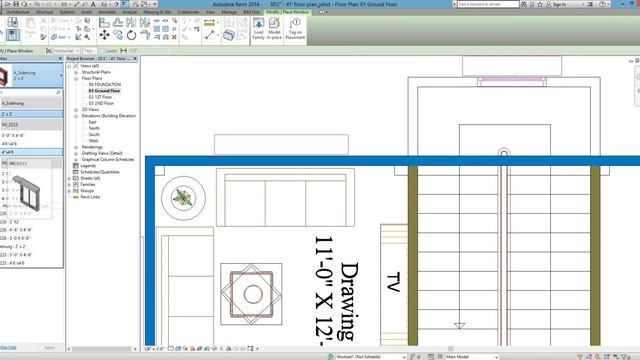Expand the Sheets (all) node

point(69,178)
